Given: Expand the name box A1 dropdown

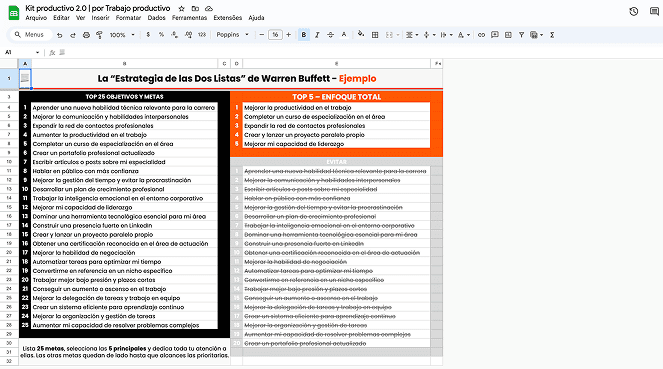Looking at the screenshot, I should tap(37, 52).
